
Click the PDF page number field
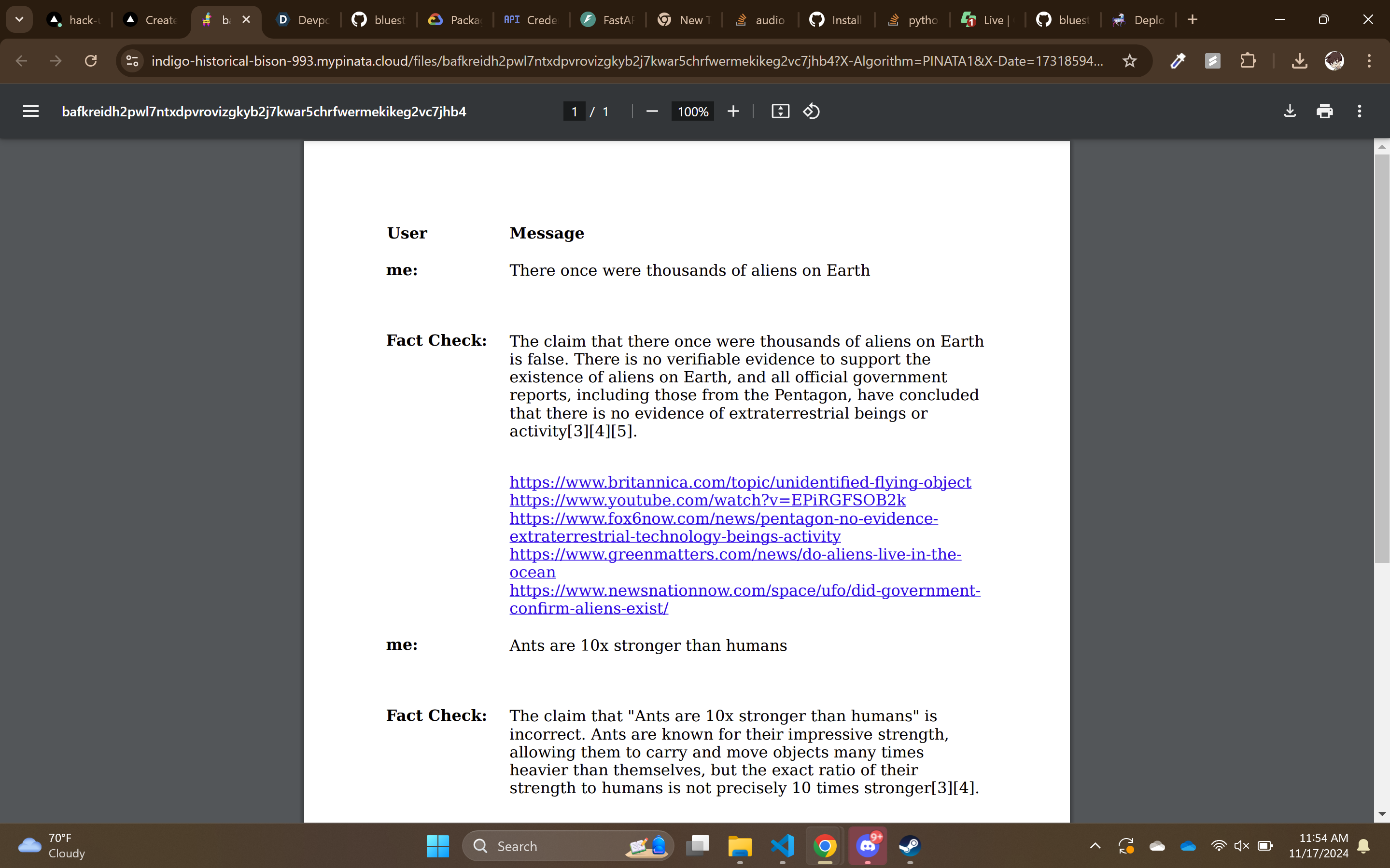tap(574, 112)
